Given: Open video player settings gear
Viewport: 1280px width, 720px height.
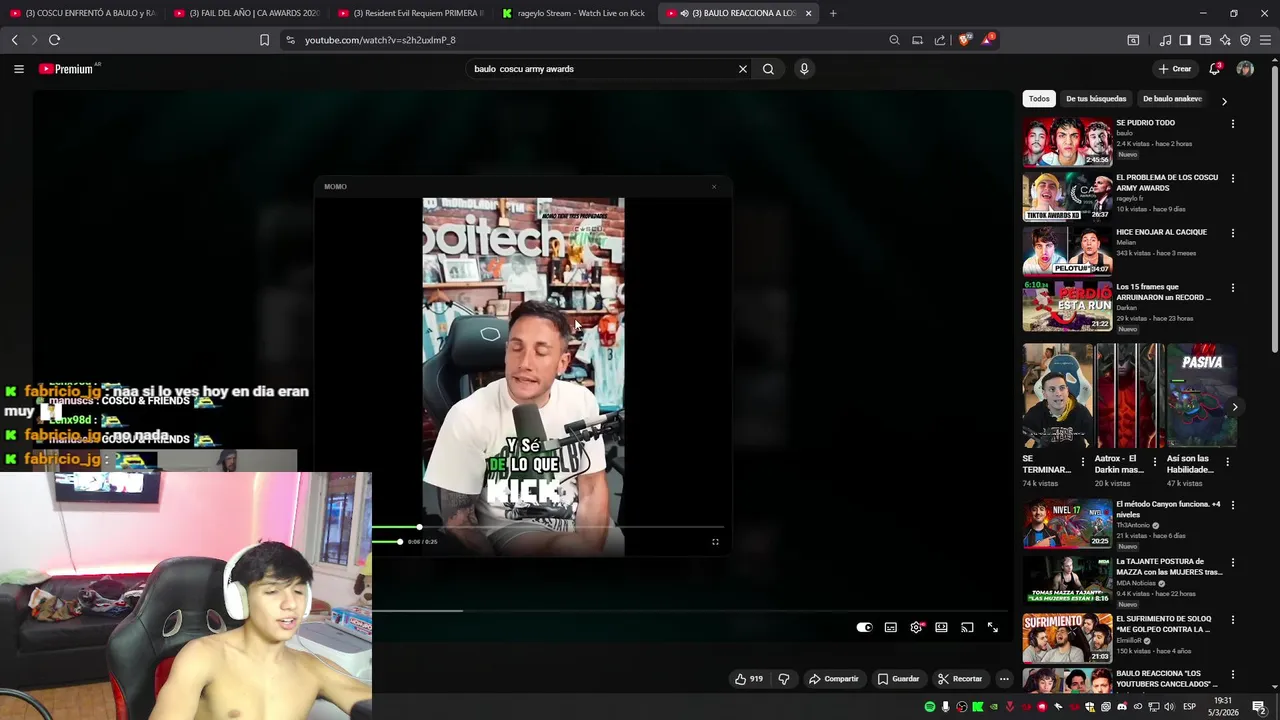Looking at the screenshot, I should [x=916, y=627].
